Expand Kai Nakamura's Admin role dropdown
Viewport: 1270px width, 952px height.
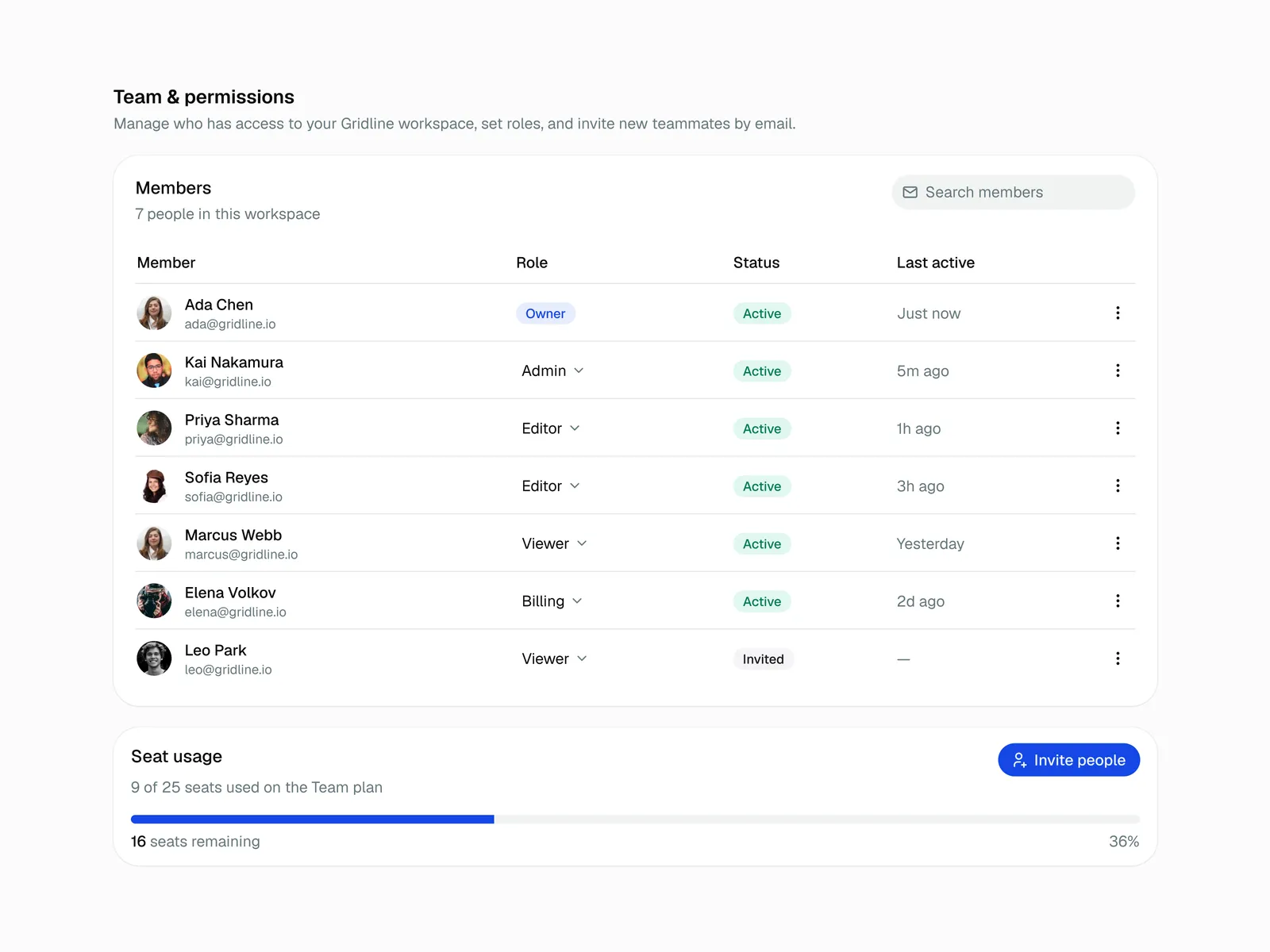click(x=553, y=370)
